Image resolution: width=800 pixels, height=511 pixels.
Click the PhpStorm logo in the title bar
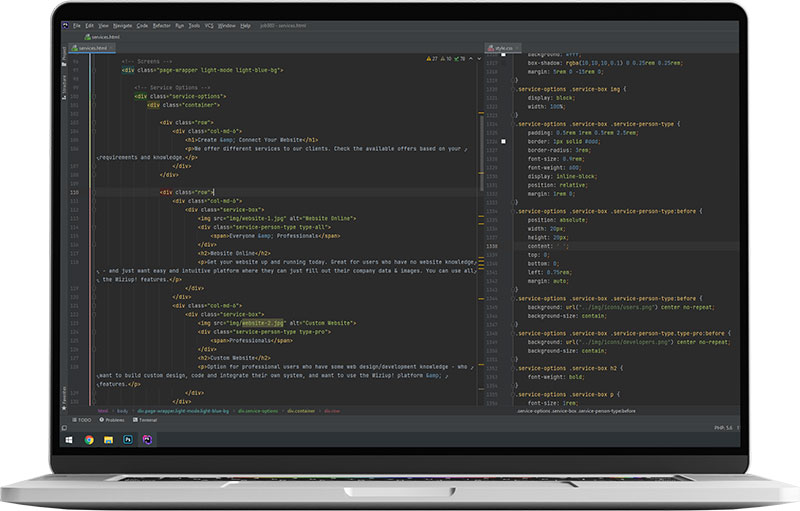click(x=66, y=24)
